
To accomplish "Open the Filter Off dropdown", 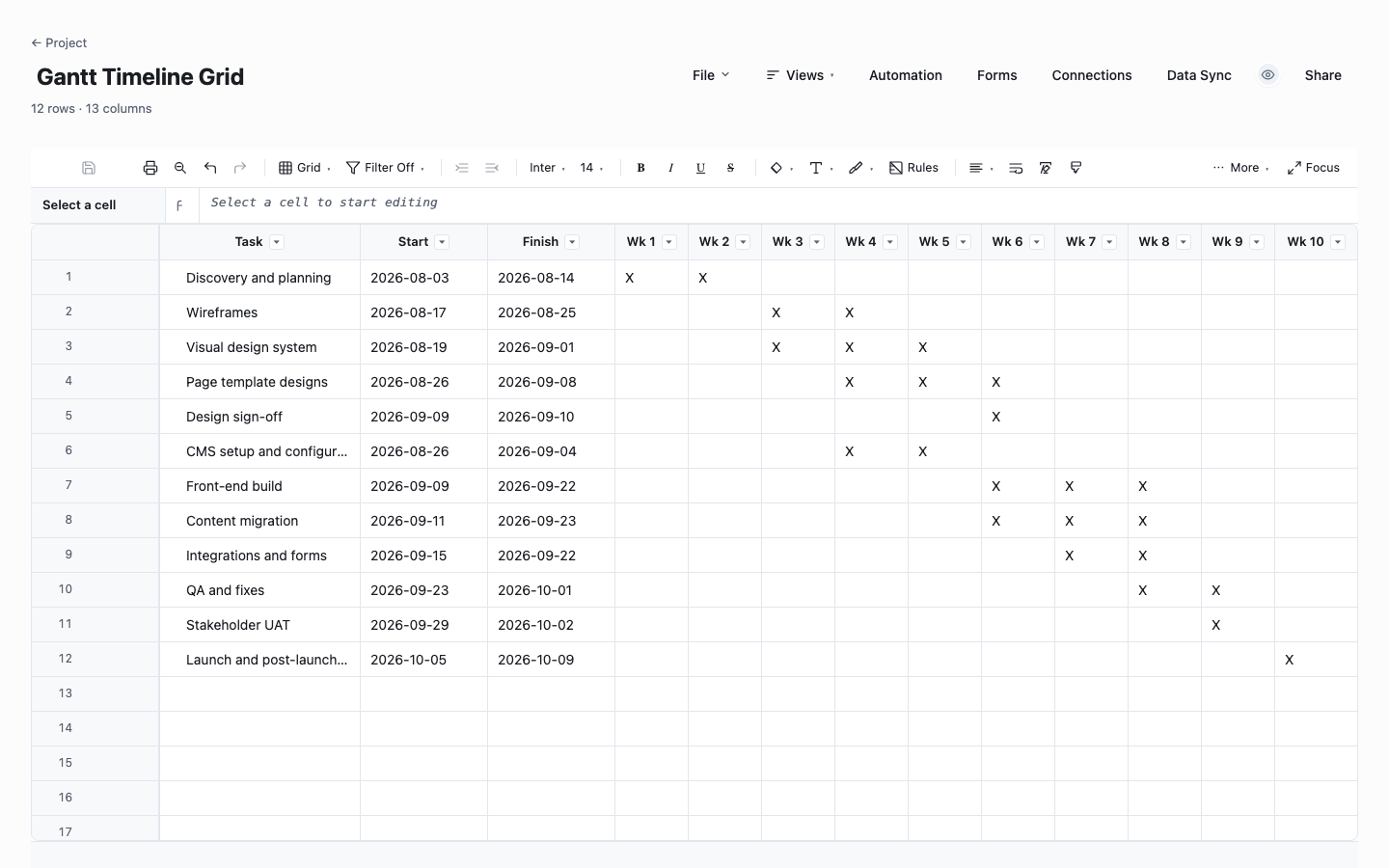I will 385,168.
